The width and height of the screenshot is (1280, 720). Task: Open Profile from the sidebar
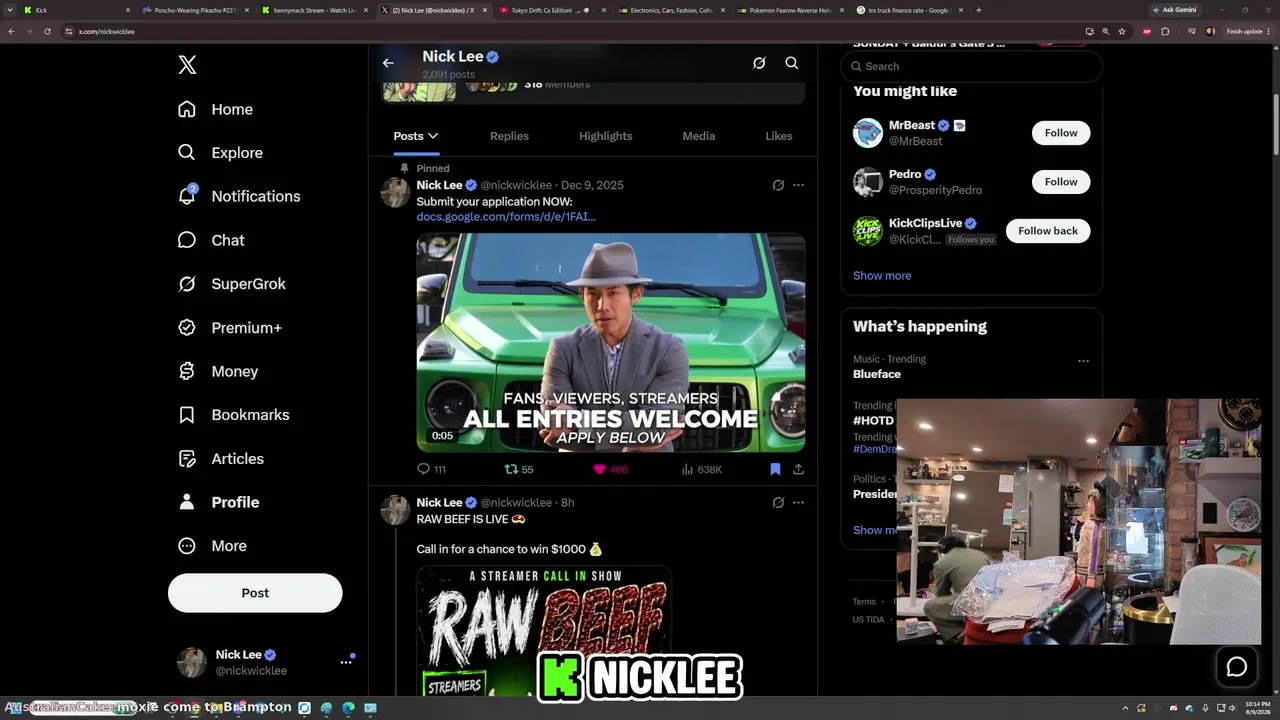(x=218, y=502)
